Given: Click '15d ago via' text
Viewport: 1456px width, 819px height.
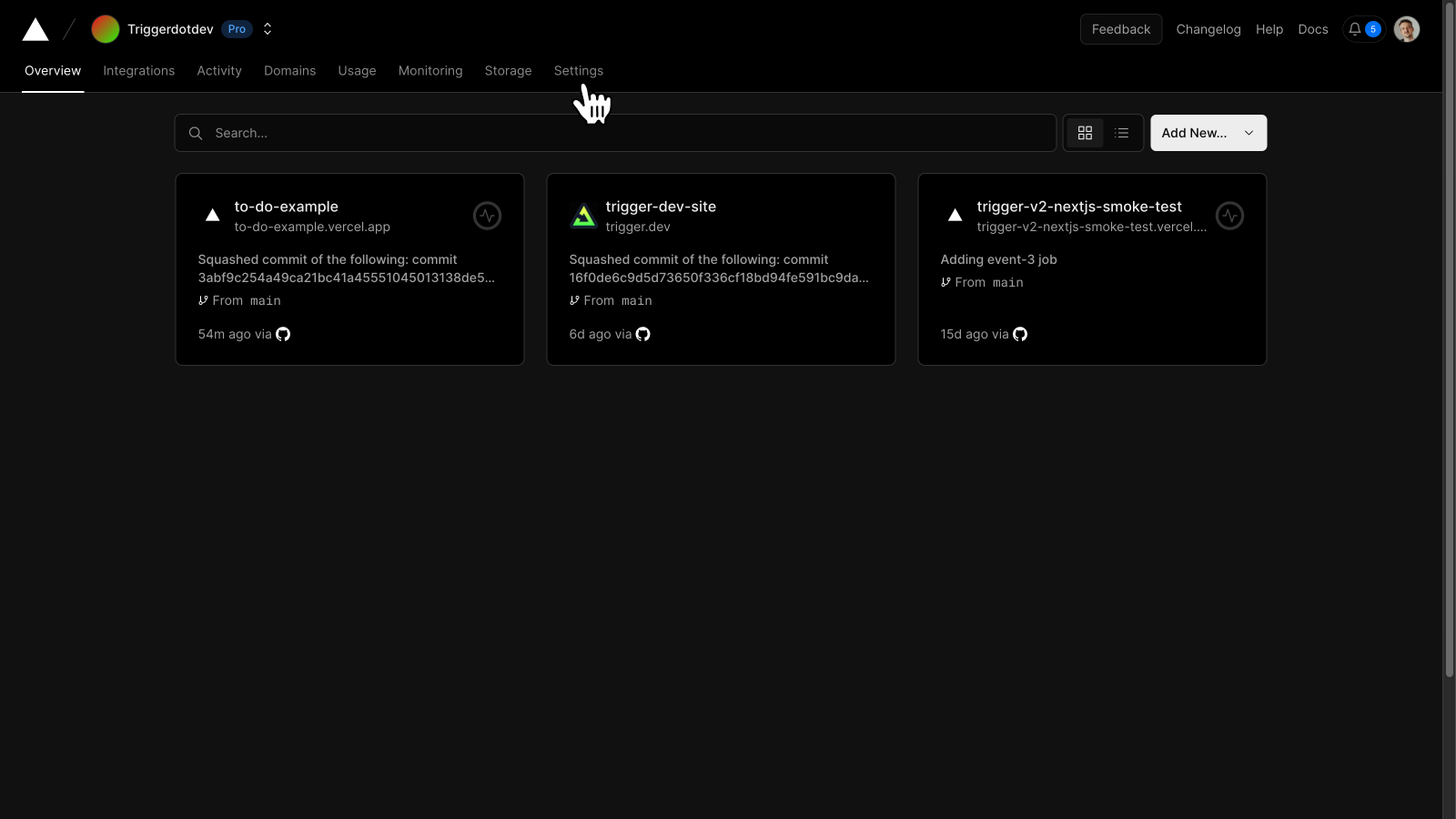Looking at the screenshot, I should pyautogui.click(x=975, y=334).
